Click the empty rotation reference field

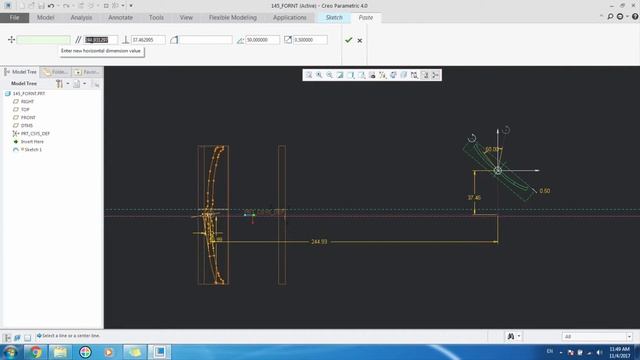tap(206, 40)
